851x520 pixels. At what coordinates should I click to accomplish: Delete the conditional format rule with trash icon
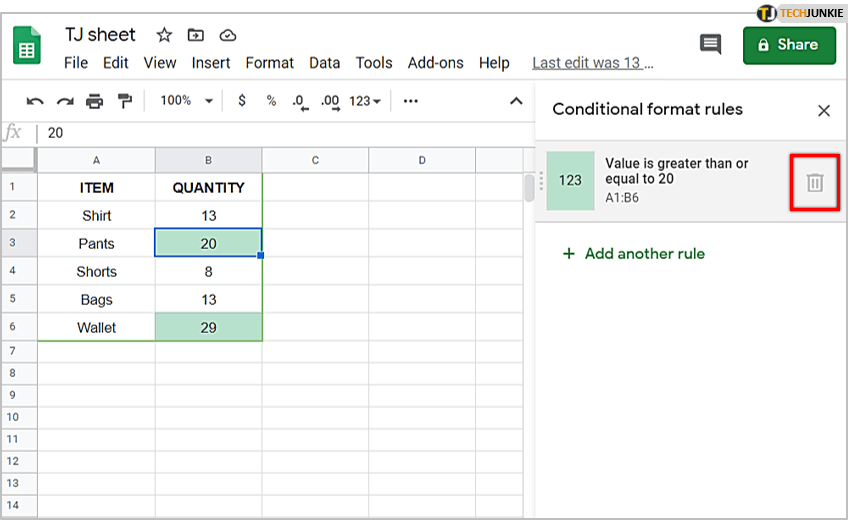(815, 183)
